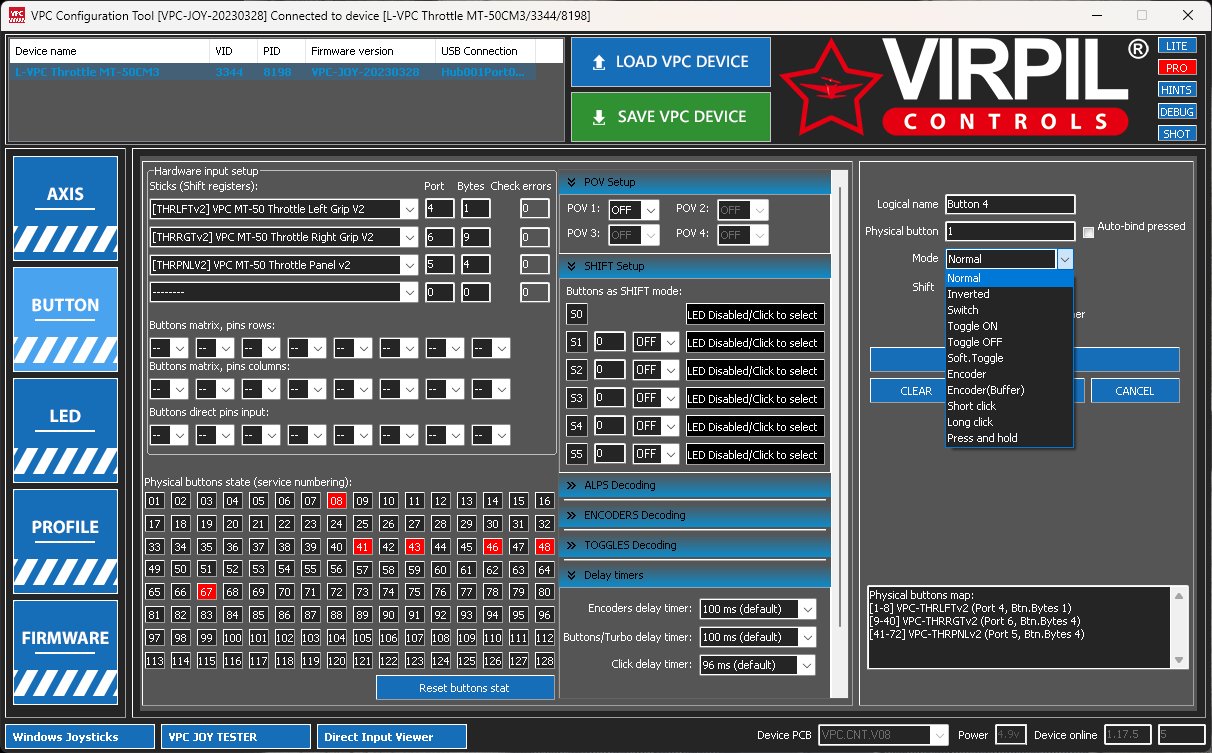The height and width of the screenshot is (753, 1212).
Task: Click physical button 08 indicator
Action: point(336,501)
